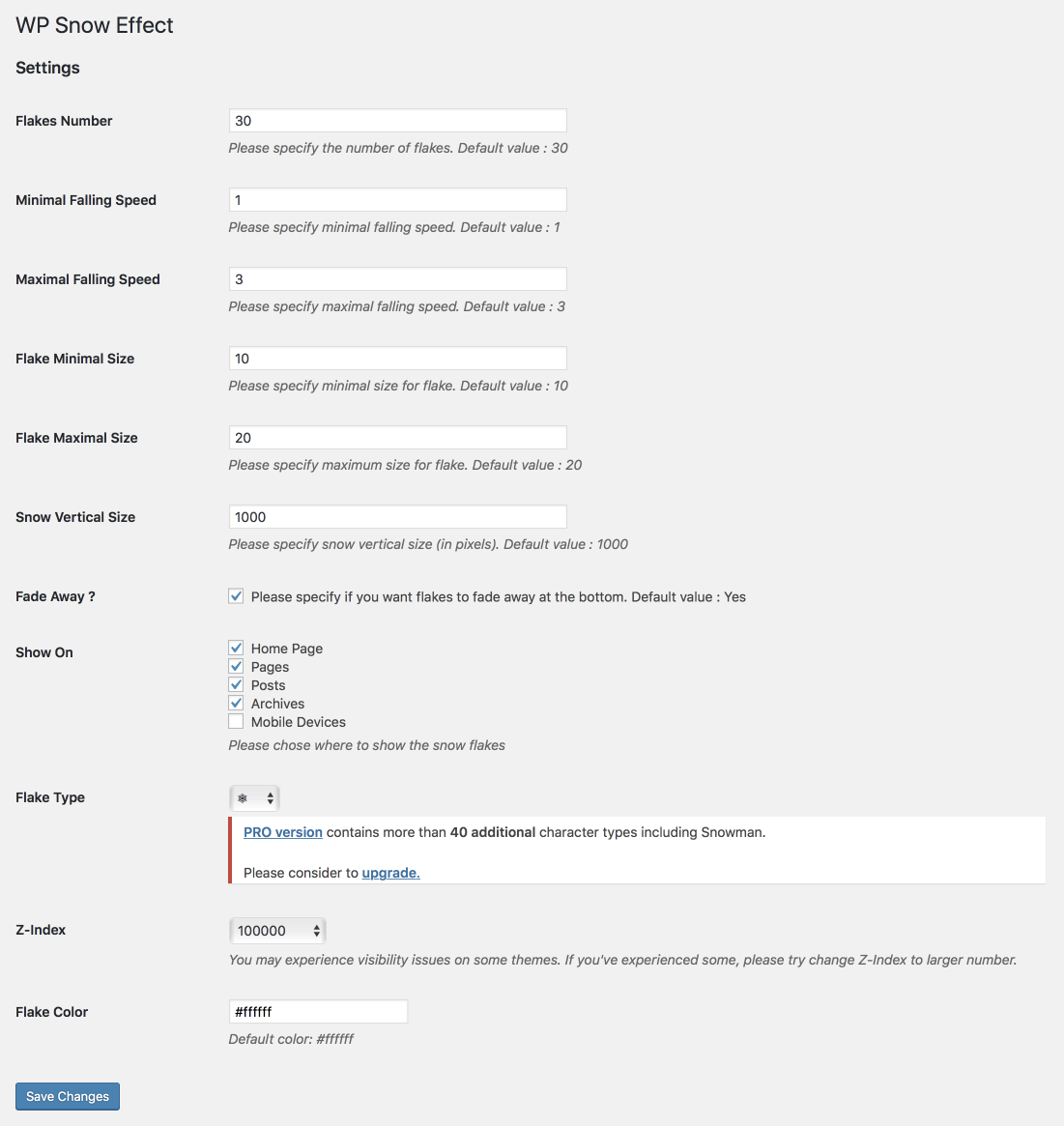Click the Flake Minimal Size field
The width and height of the screenshot is (1064, 1126).
398,359
